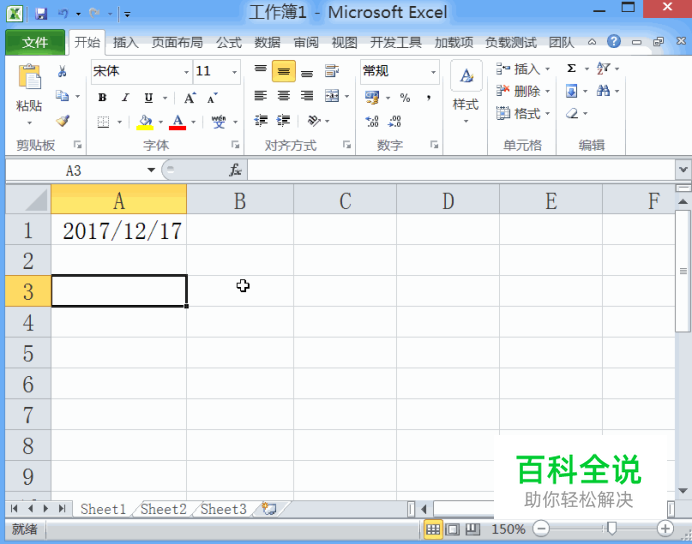Apply percent style format
Screen dimensions: 692x544
(x=405, y=98)
